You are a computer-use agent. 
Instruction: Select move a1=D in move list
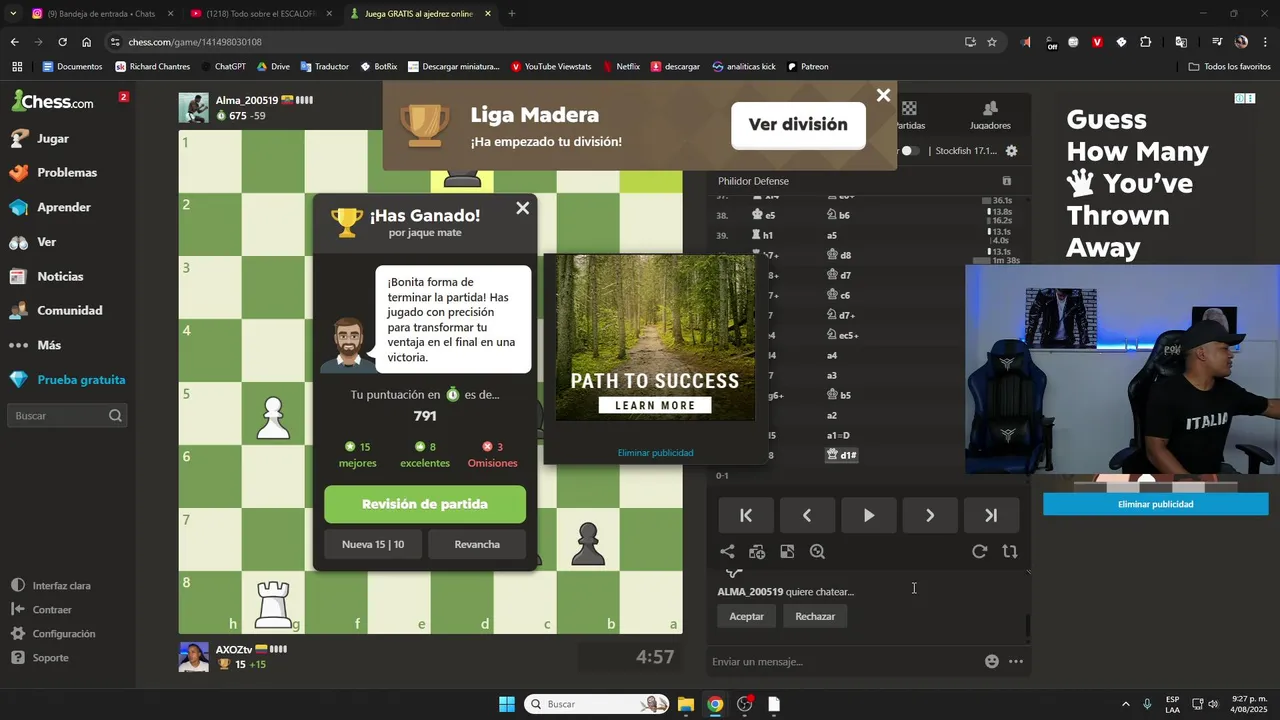838,435
